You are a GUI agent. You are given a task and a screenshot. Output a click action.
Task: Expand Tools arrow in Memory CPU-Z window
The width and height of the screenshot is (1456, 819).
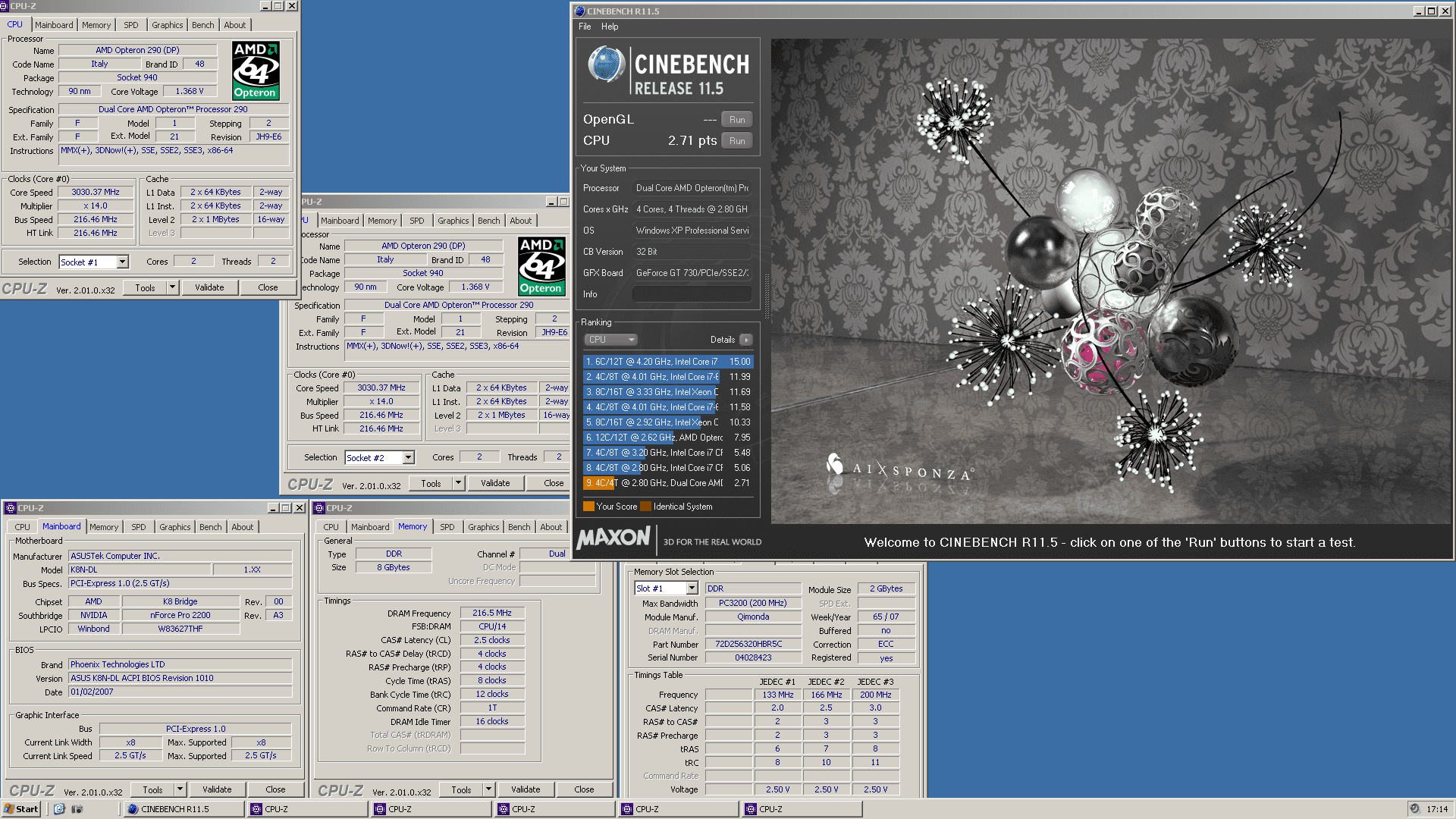click(488, 789)
